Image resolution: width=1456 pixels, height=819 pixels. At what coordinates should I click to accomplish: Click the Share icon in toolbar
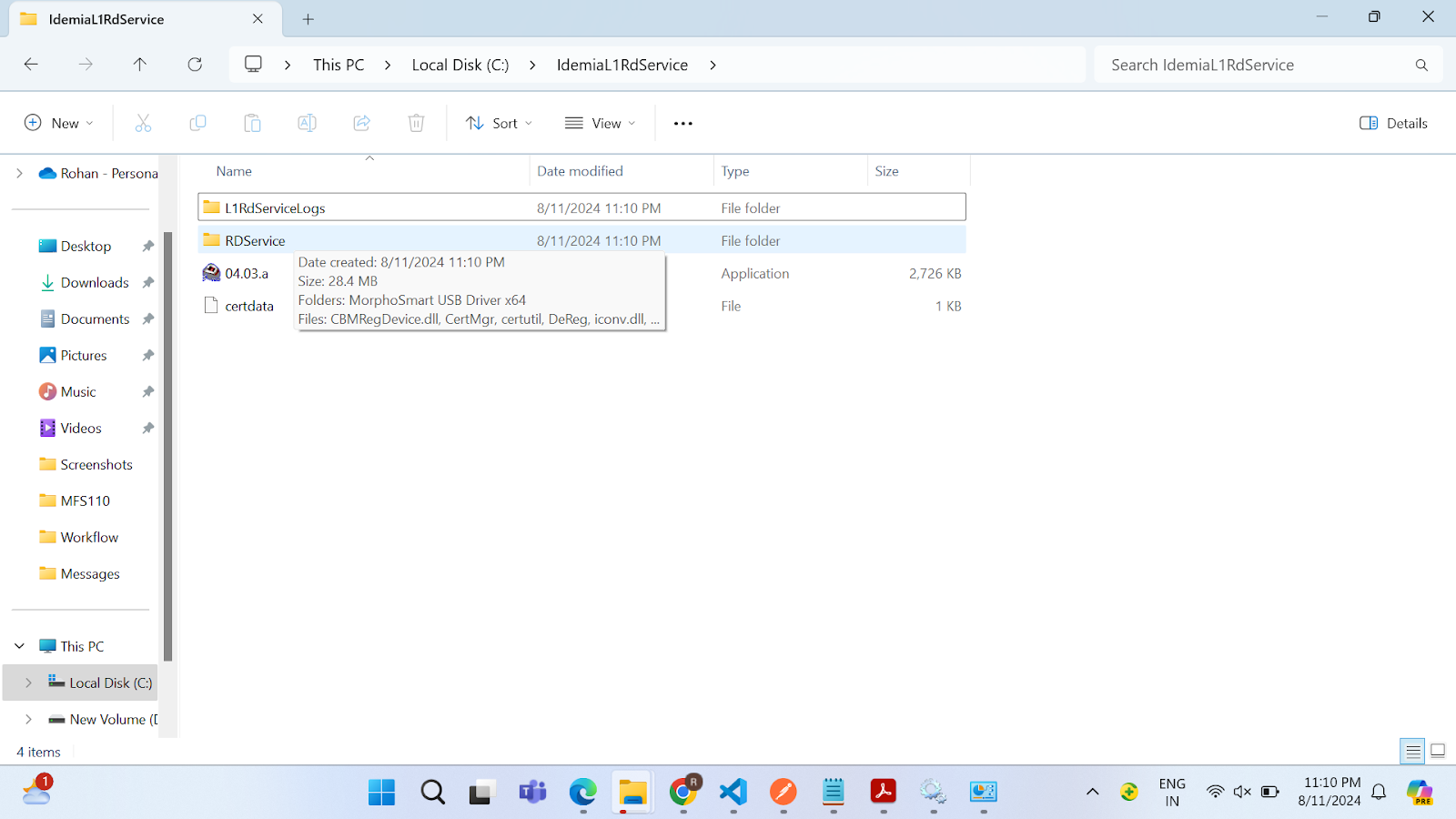point(361,123)
